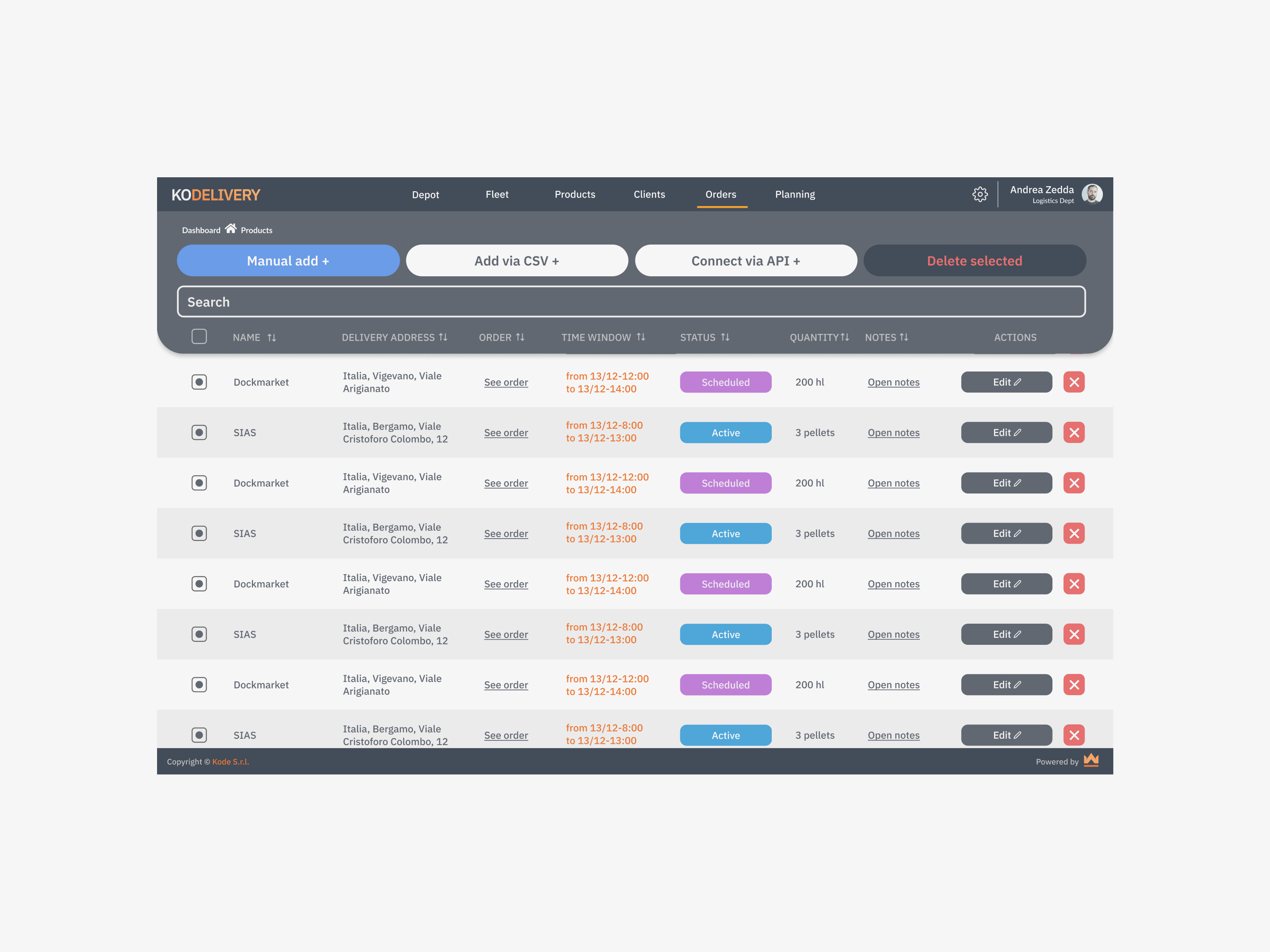The height and width of the screenshot is (952, 1270).
Task: Open the settings gear icon
Action: [980, 195]
